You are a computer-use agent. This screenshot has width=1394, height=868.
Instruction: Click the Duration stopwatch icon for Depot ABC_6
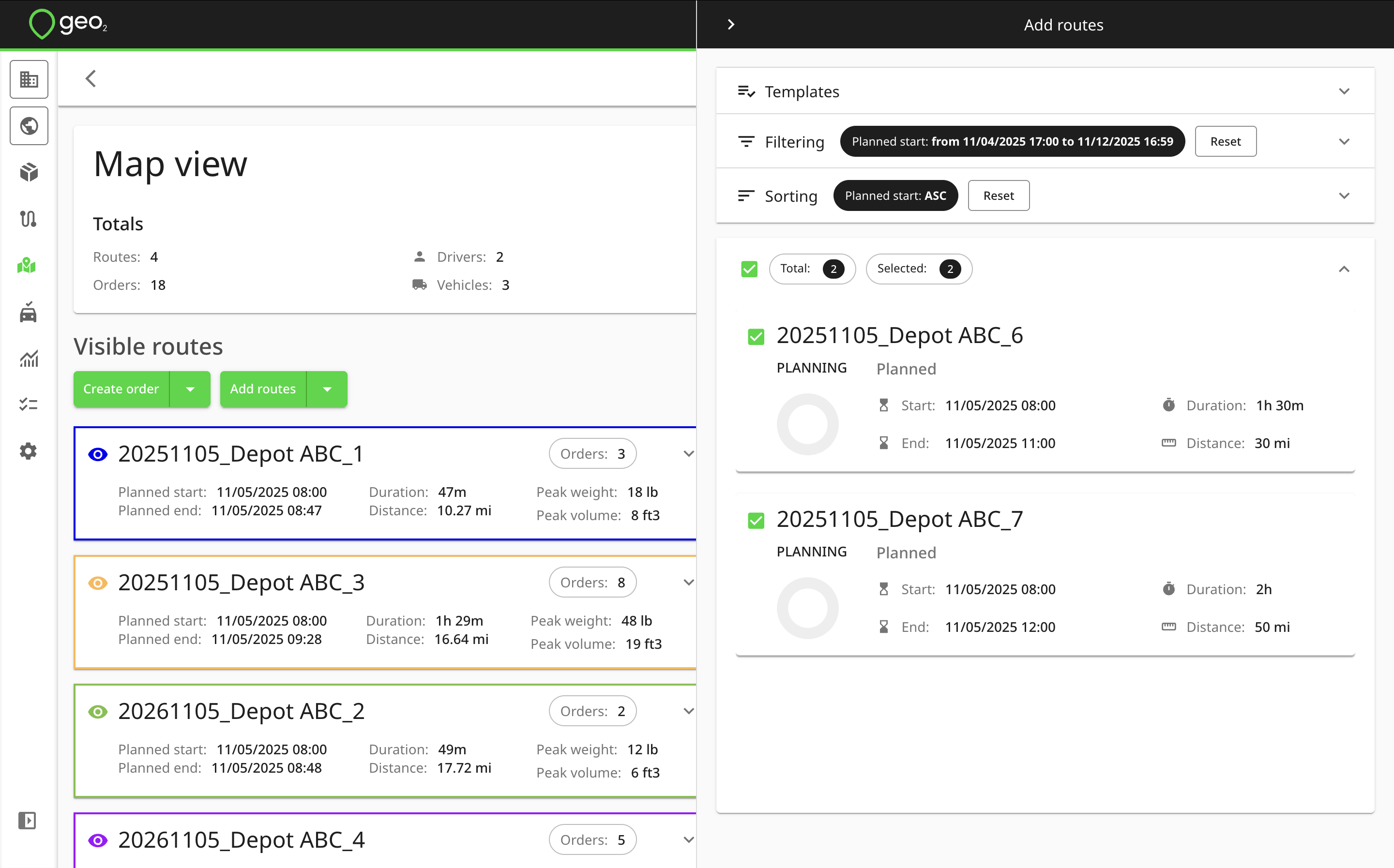click(1169, 405)
